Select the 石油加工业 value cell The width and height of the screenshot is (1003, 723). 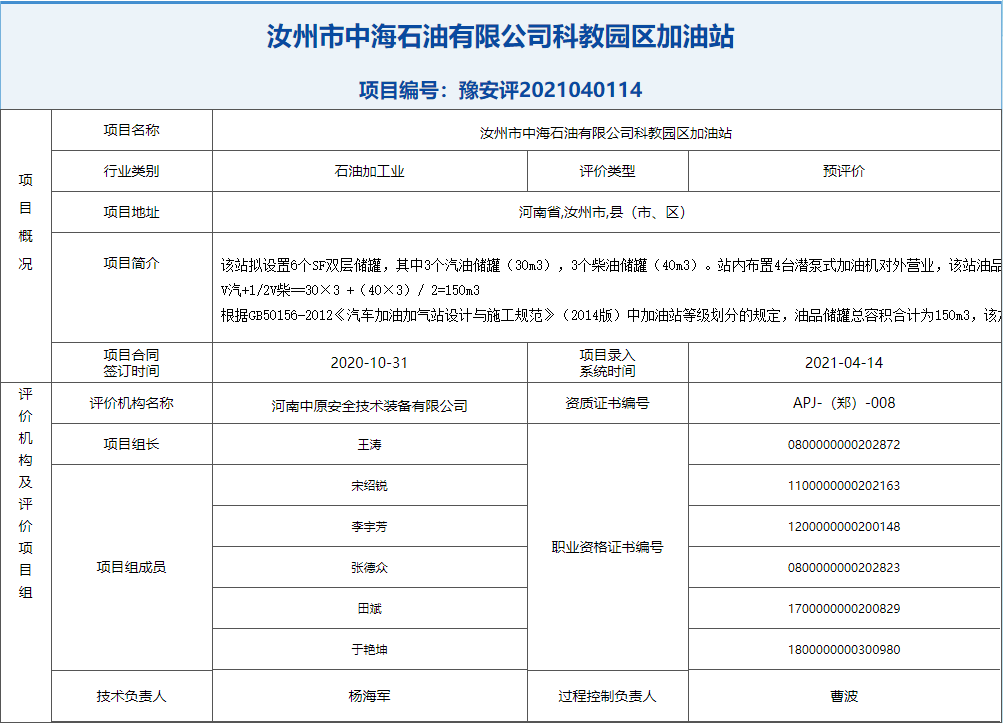pos(370,171)
